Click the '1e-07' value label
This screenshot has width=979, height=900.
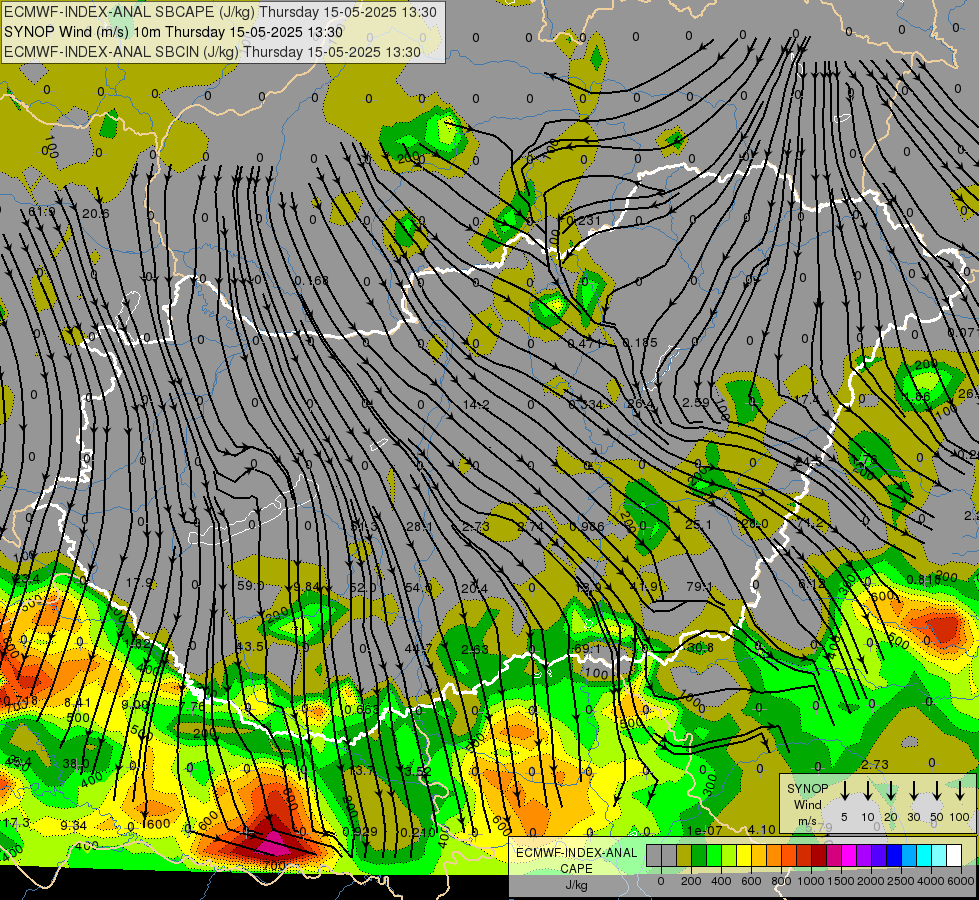(x=705, y=830)
